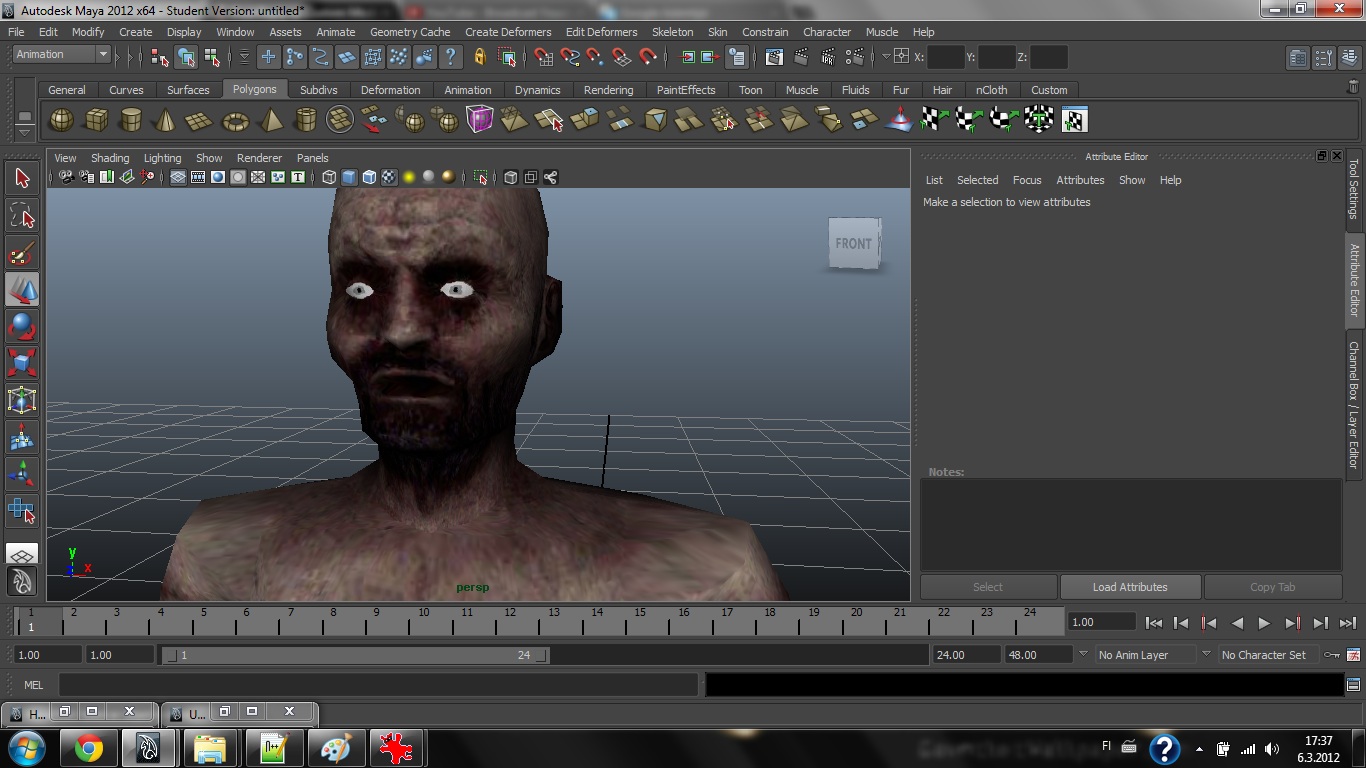Pick the Paint Selection brush tool
Screen dimensions: 1366x768
pyautogui.click(x=22, y=252)
